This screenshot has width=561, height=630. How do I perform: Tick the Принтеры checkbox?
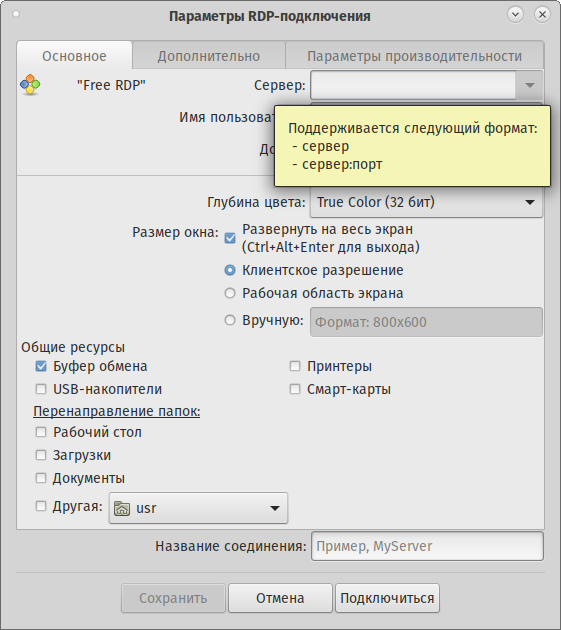coord(295,366)
